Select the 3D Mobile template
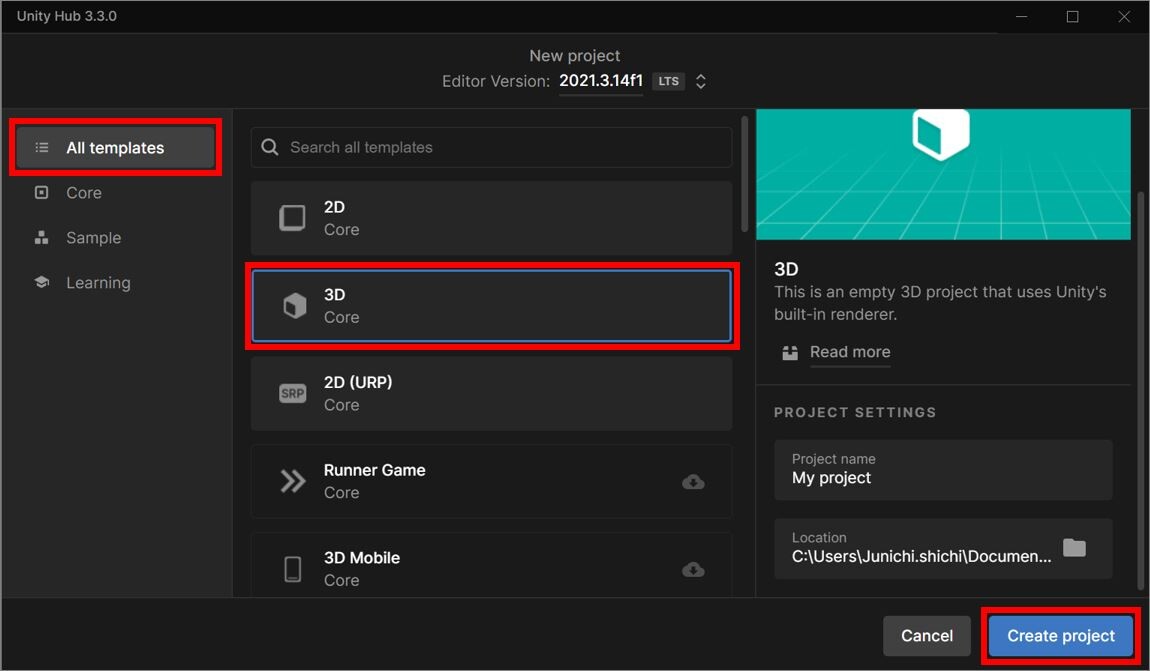The width and height of the screenshot is (1150, 671). 491,565
